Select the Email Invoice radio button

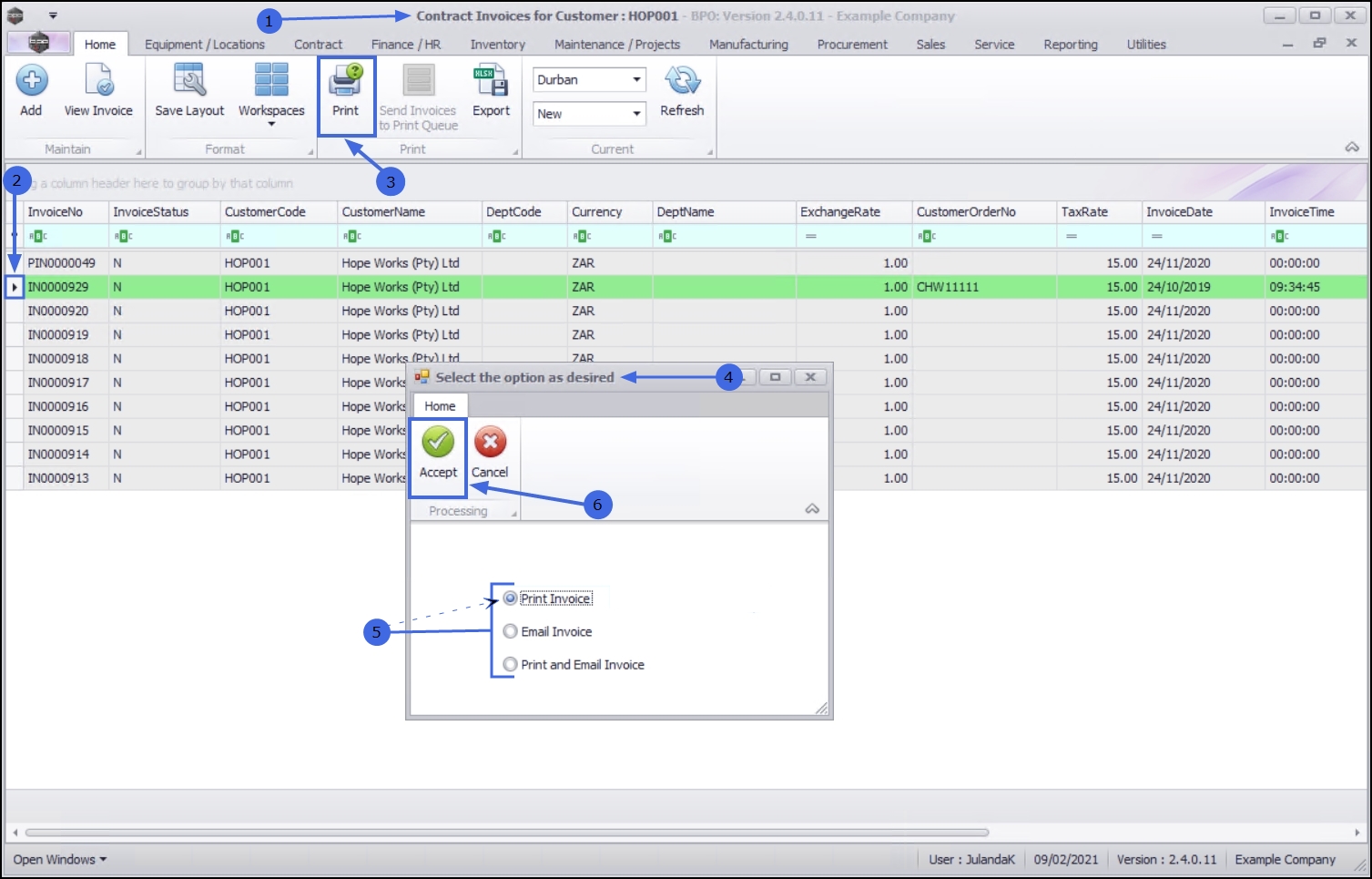[511, 631]
